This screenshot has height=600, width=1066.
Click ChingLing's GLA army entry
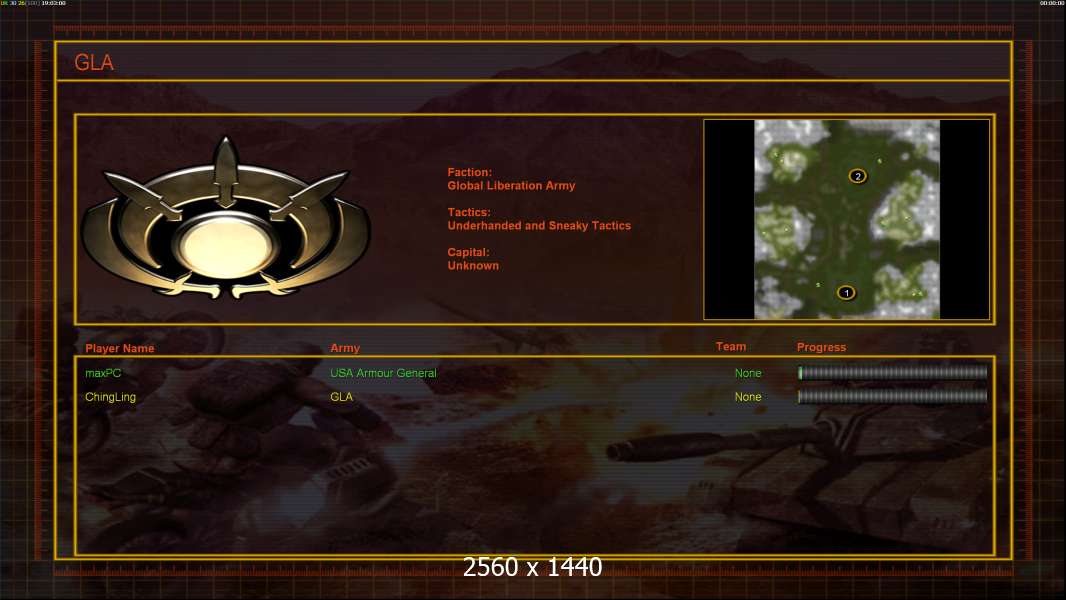click(341, 397)
